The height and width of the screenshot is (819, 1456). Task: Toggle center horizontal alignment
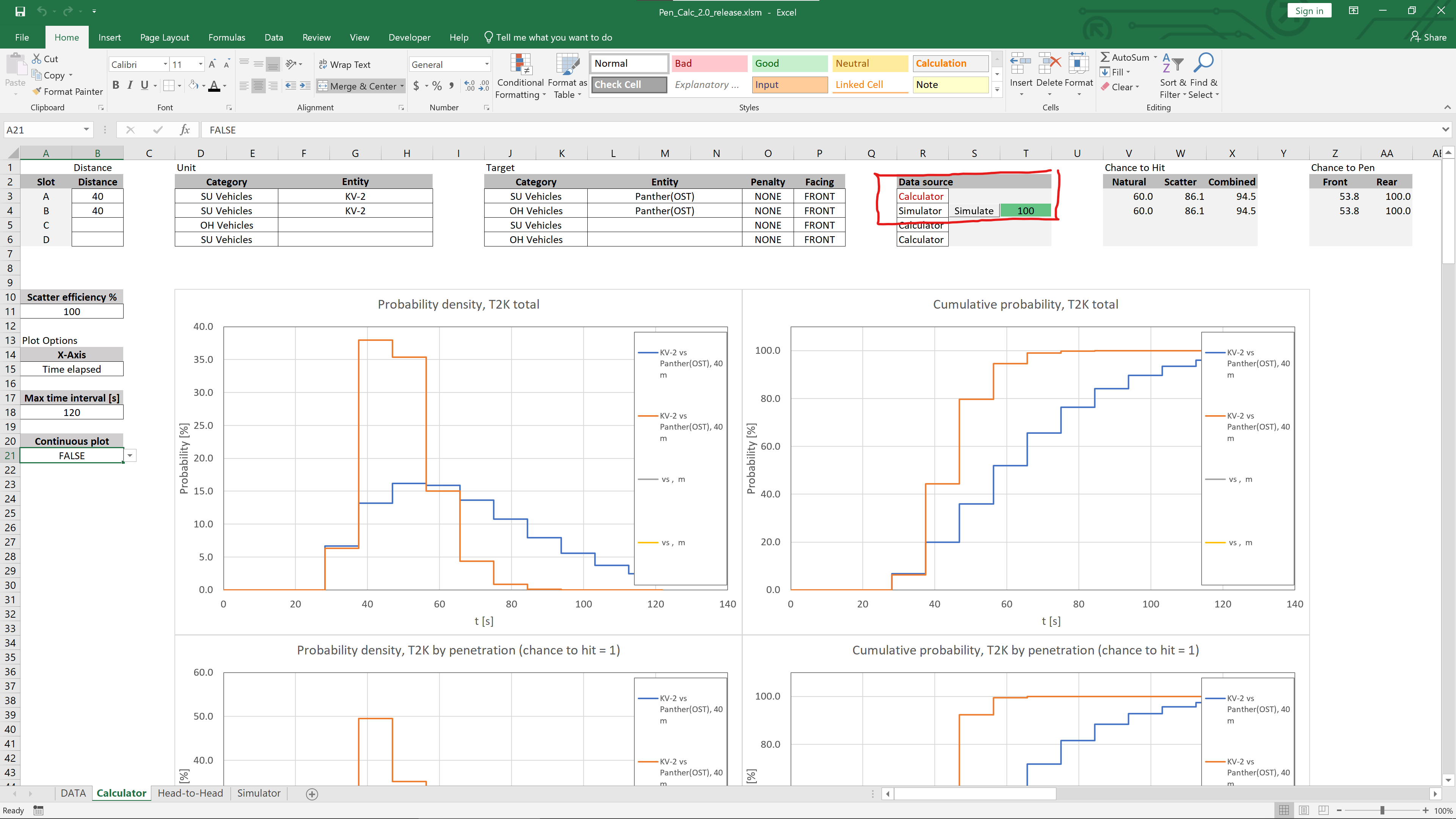point(258,86)
